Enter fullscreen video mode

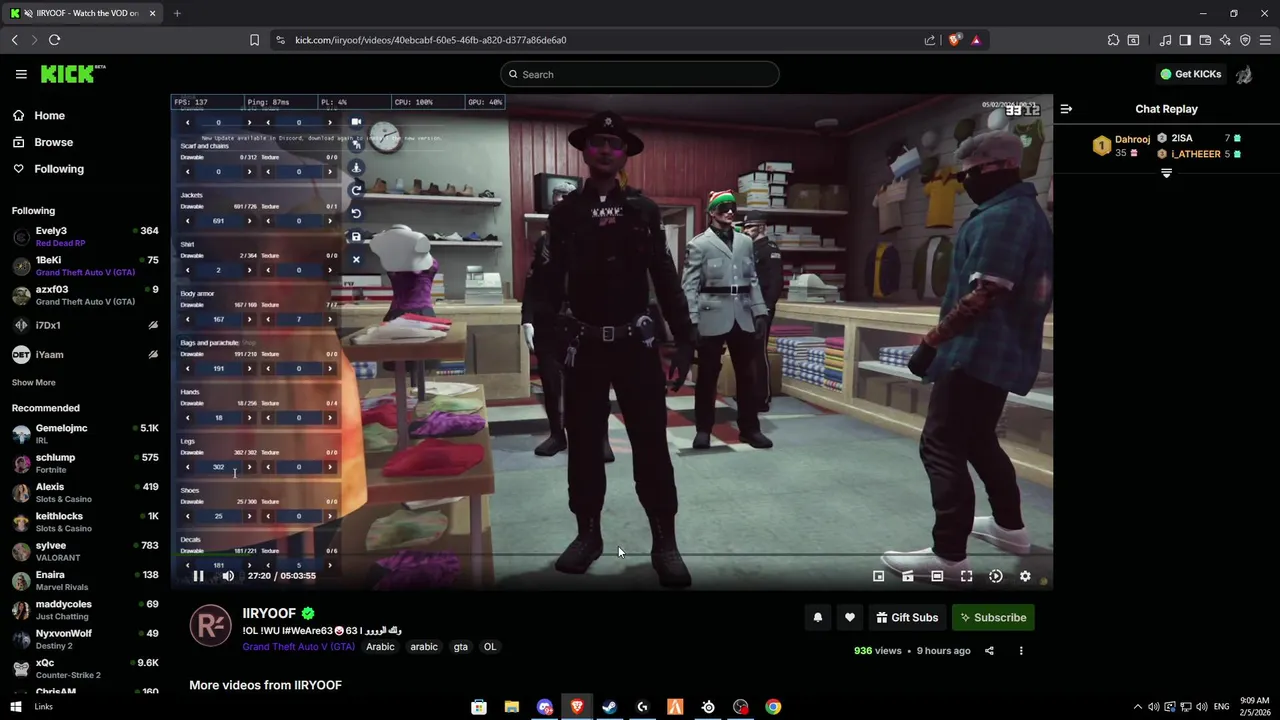(x=966, y=576)
